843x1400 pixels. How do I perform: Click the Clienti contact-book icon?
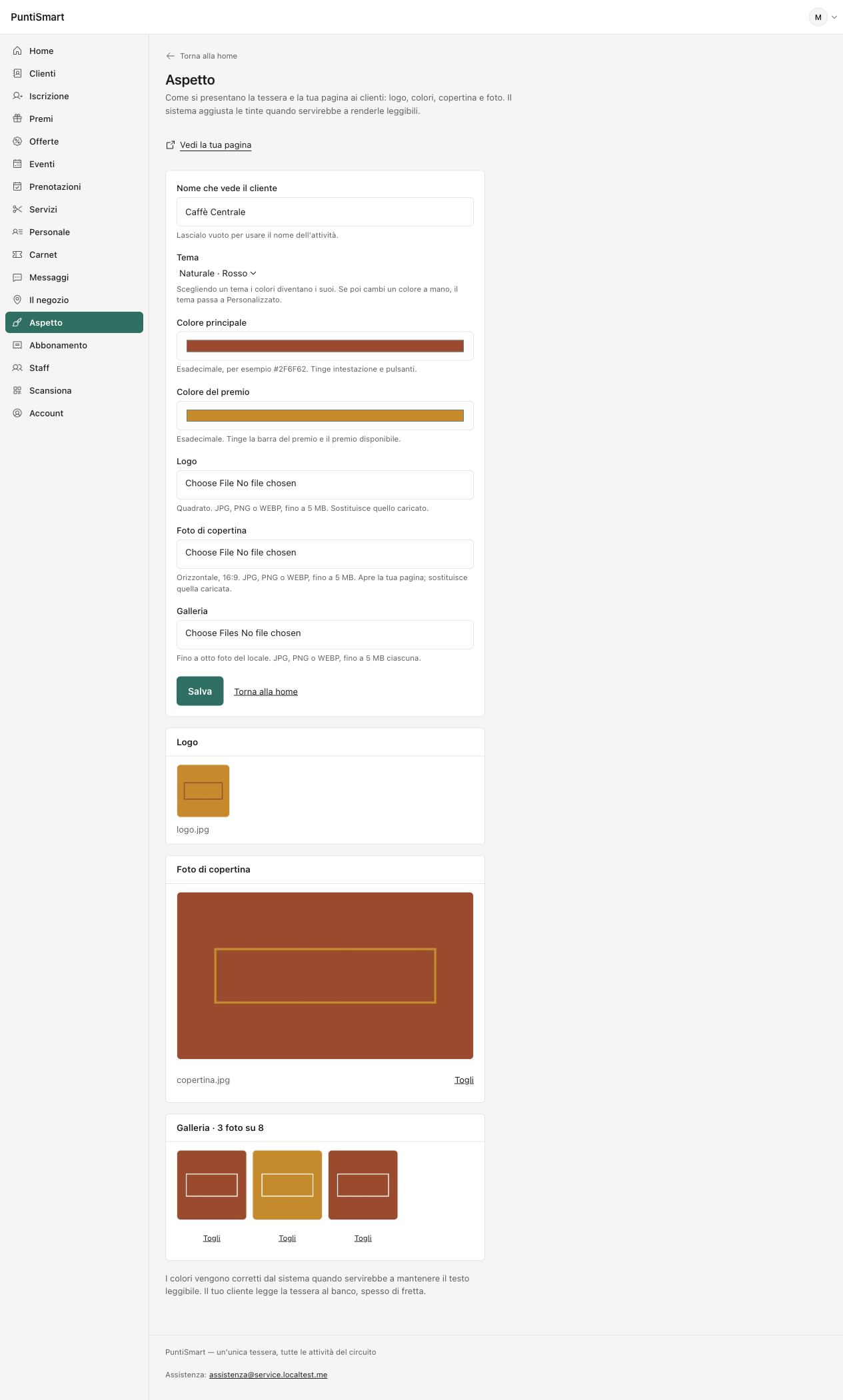pos(17,73)
